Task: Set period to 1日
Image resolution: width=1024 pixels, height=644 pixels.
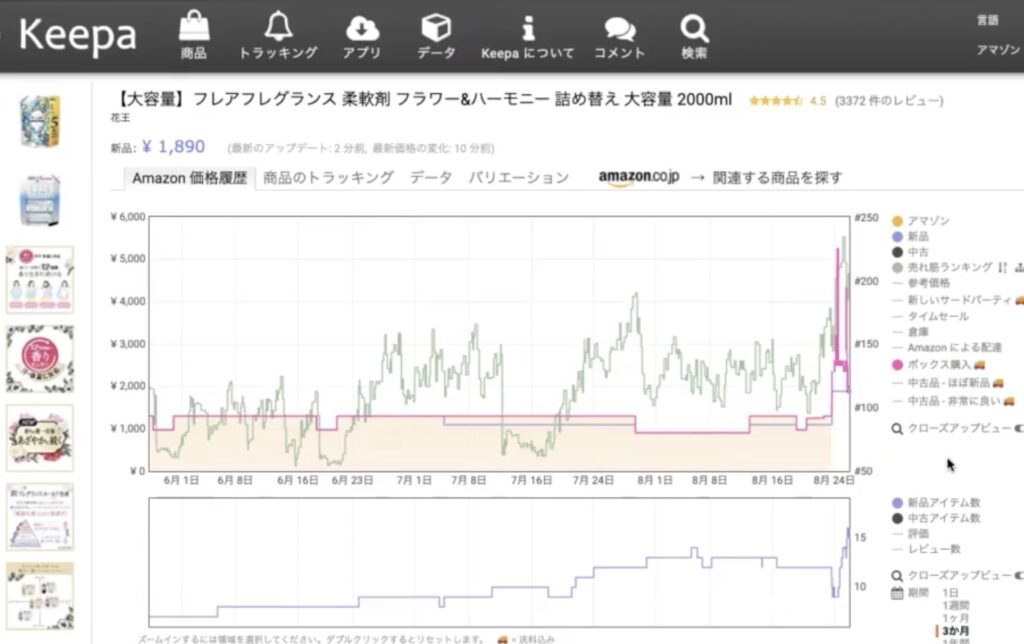Action: click(950, 592)
